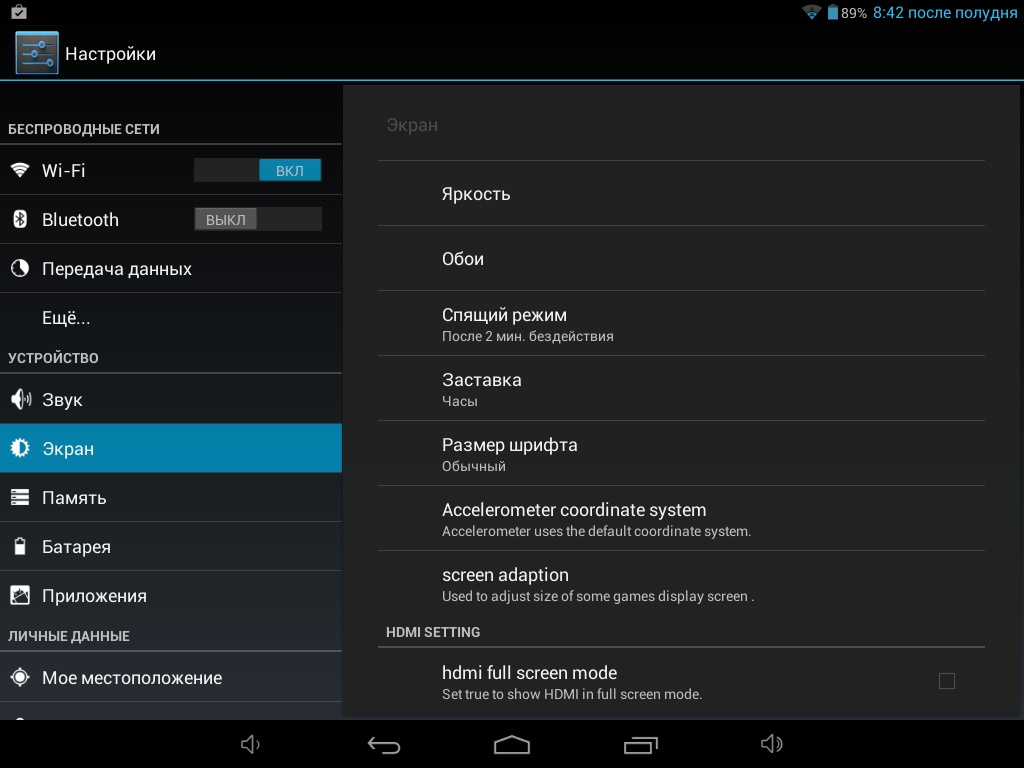Image resolution: width=1024 pixels, height=768 pixels.
Task: Open Заставка screensaver settings
Action: 680,389
